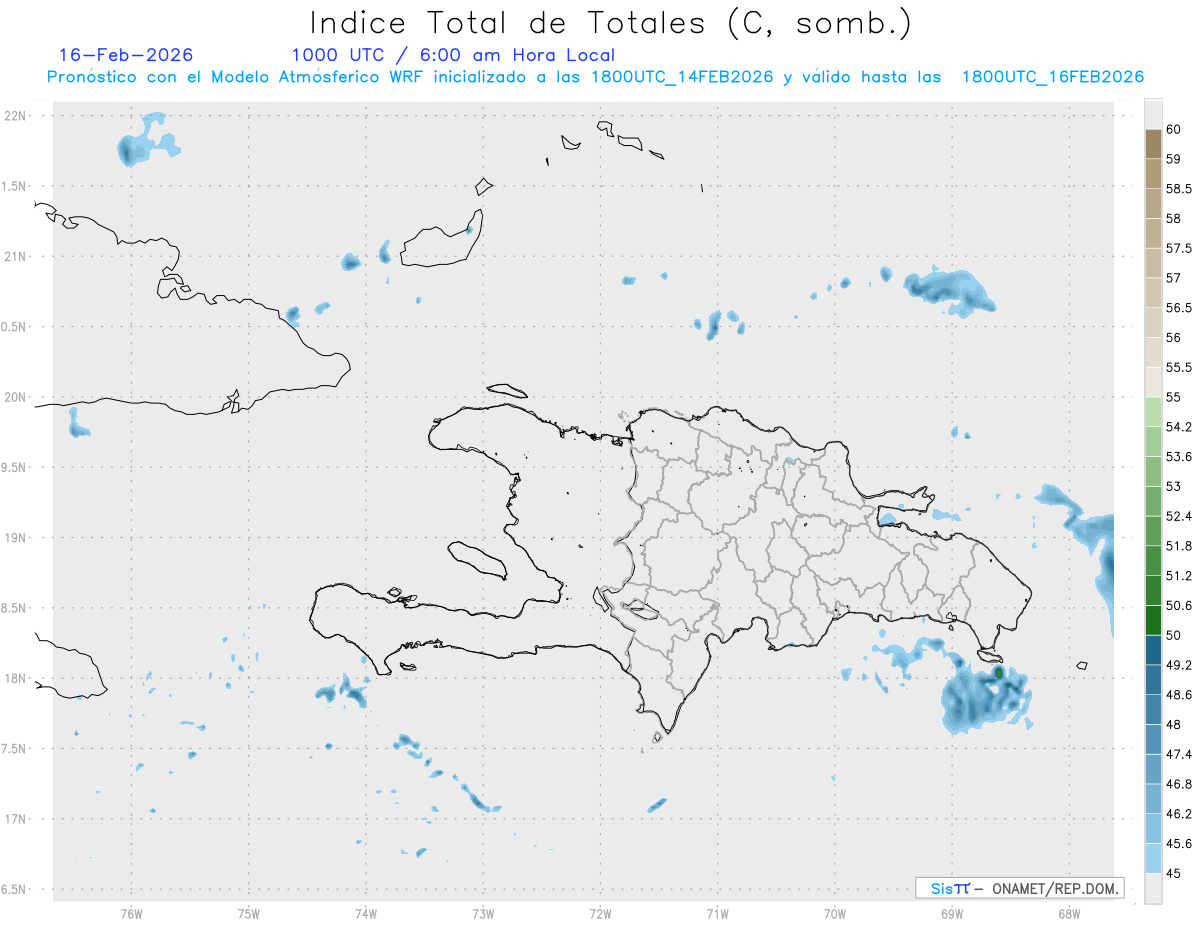Click the "57.5" colorbar value
The image size is (1200, 927).
1179,248
